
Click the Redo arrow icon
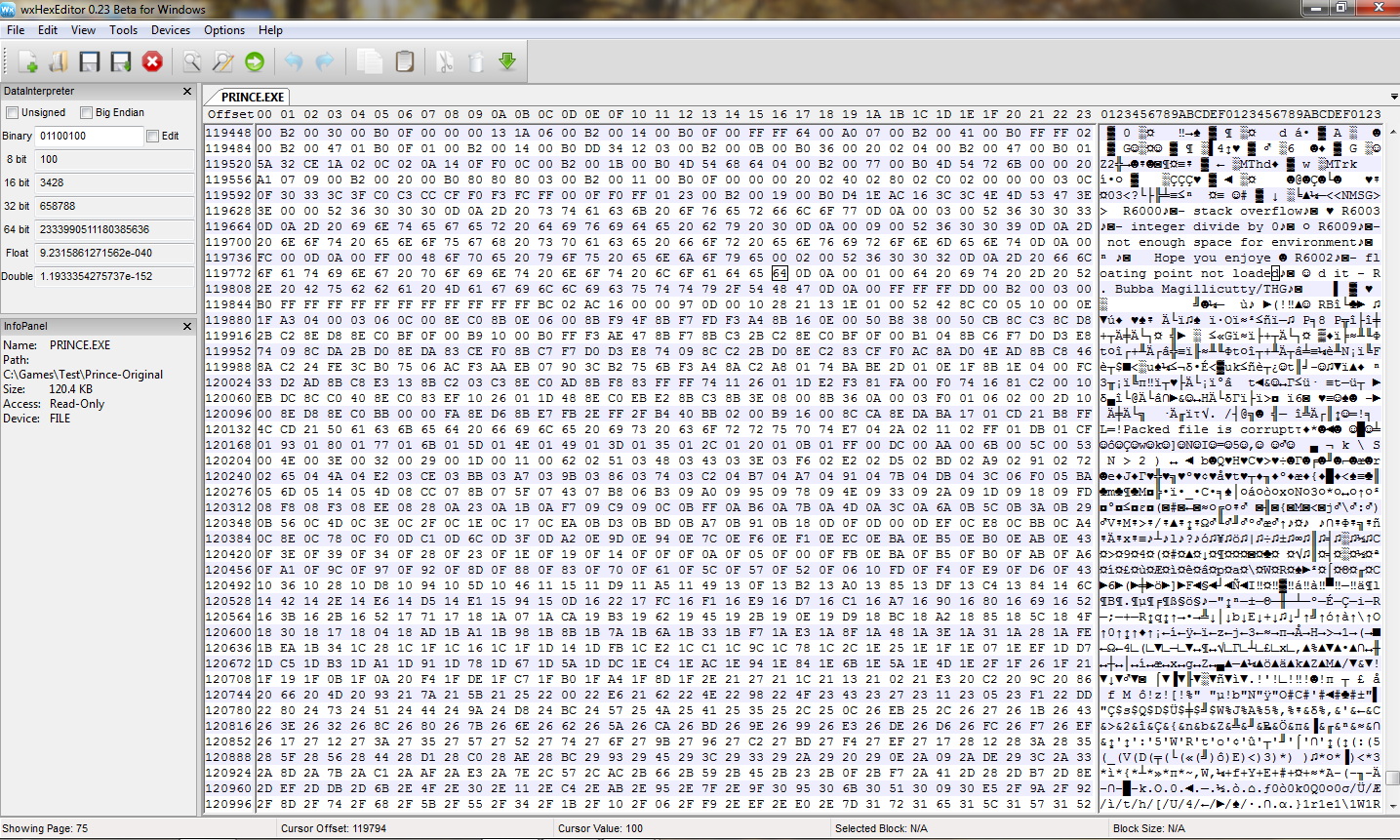pyautogui.click(x=325, y=62)
